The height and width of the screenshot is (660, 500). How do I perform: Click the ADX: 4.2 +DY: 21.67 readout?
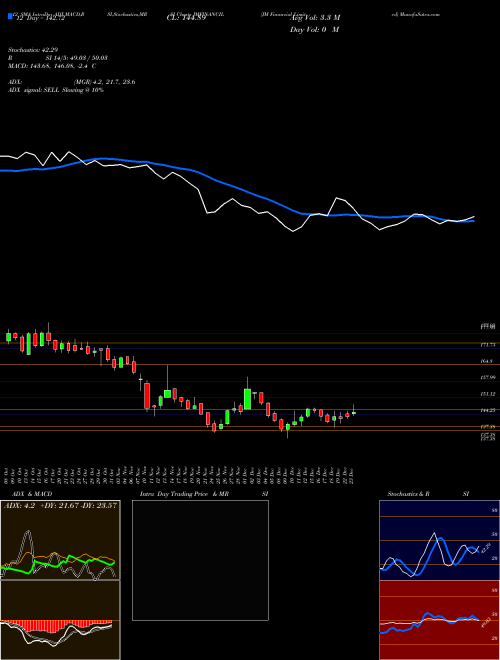coord(61,506)
